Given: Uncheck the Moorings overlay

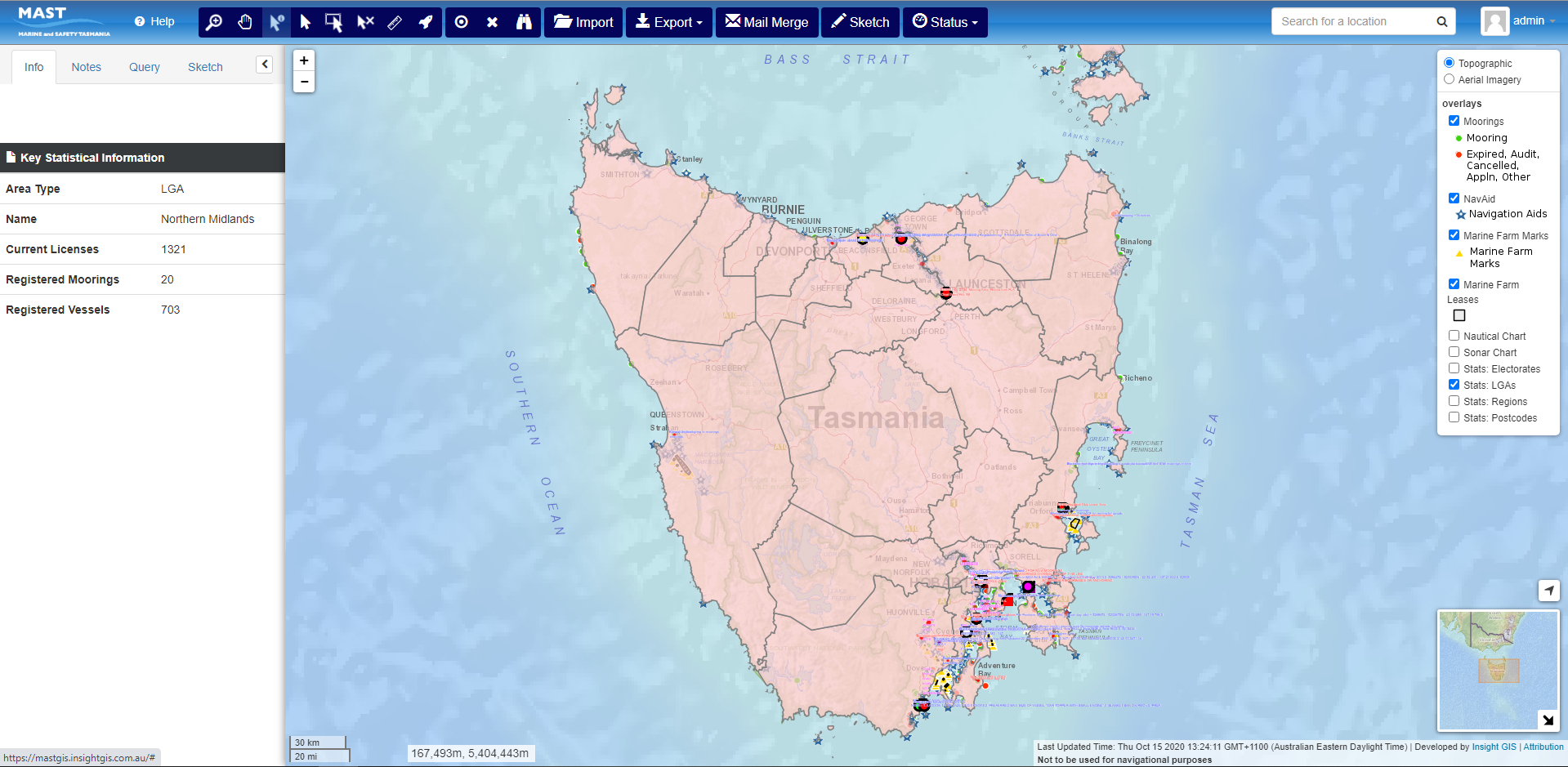Looking at the screenshot, I should point(1454,121).
